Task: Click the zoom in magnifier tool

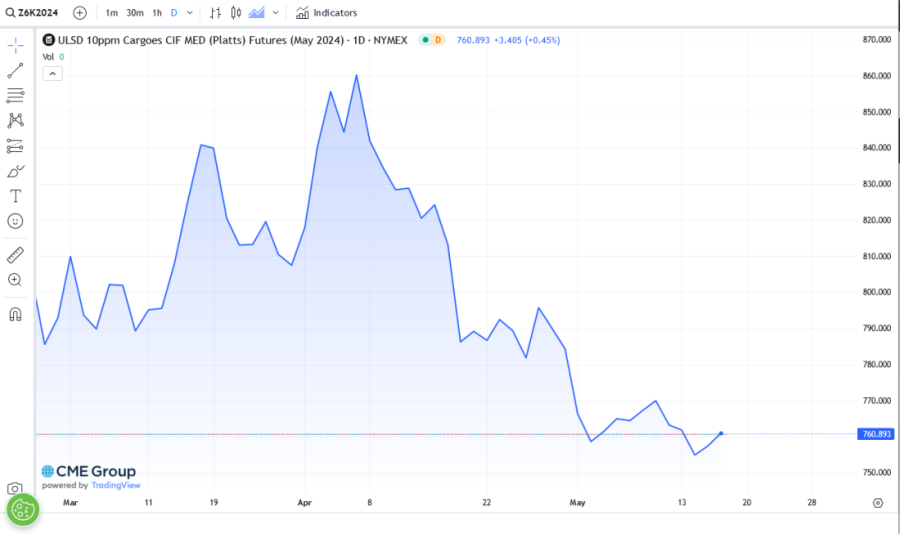Action: 15,280
